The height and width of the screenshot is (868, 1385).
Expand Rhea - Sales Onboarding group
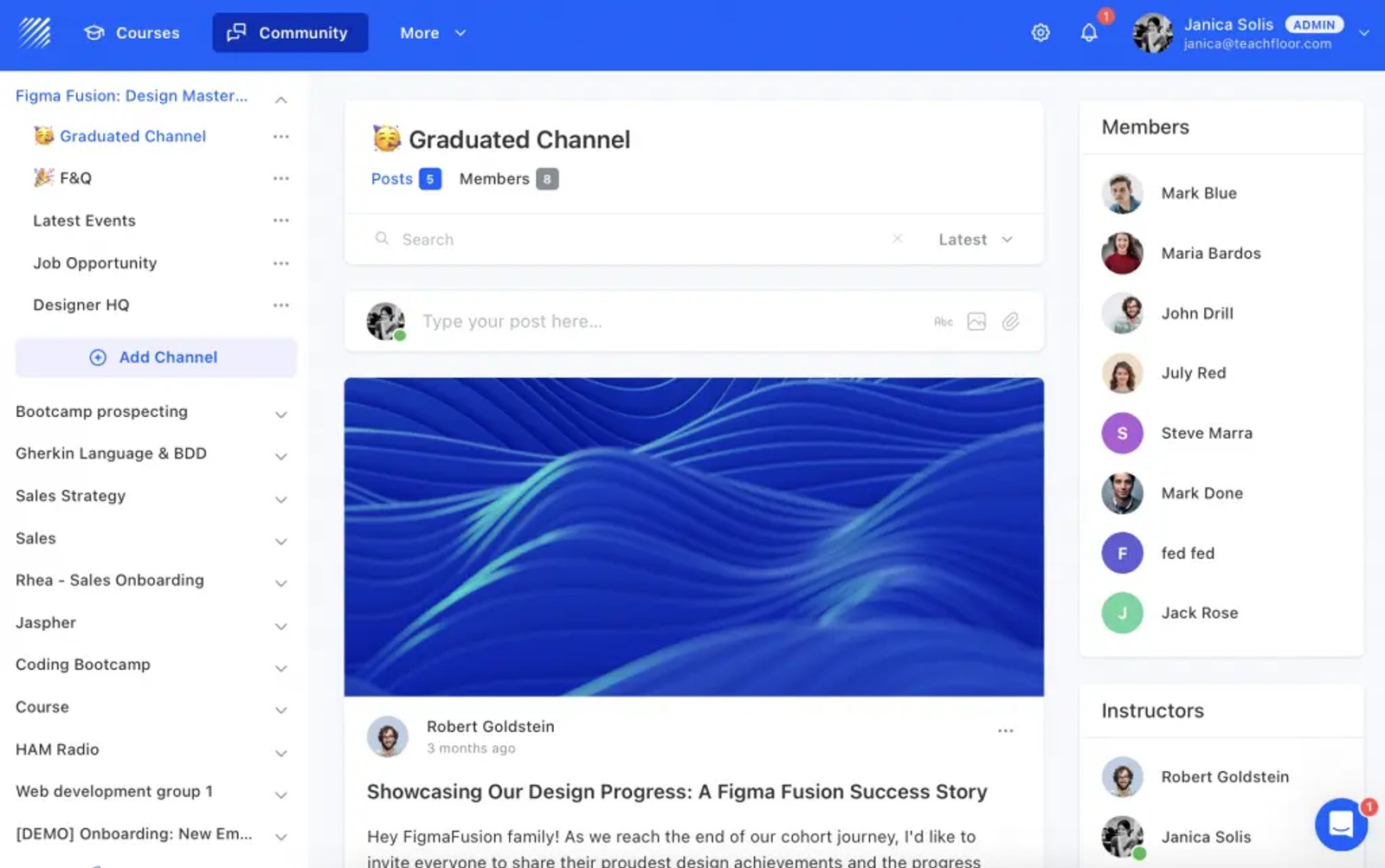tap(280, 583)
